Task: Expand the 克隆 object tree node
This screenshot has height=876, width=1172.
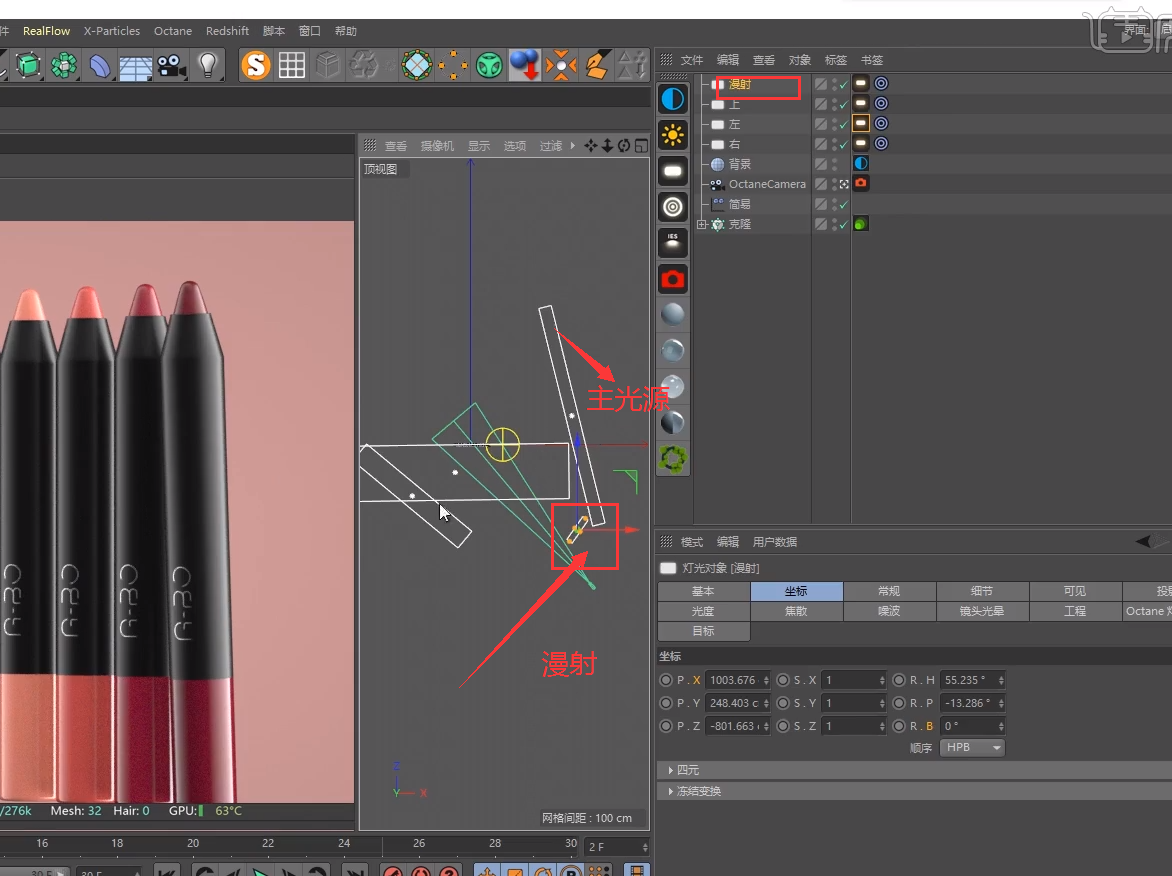Action: (702, 225)
